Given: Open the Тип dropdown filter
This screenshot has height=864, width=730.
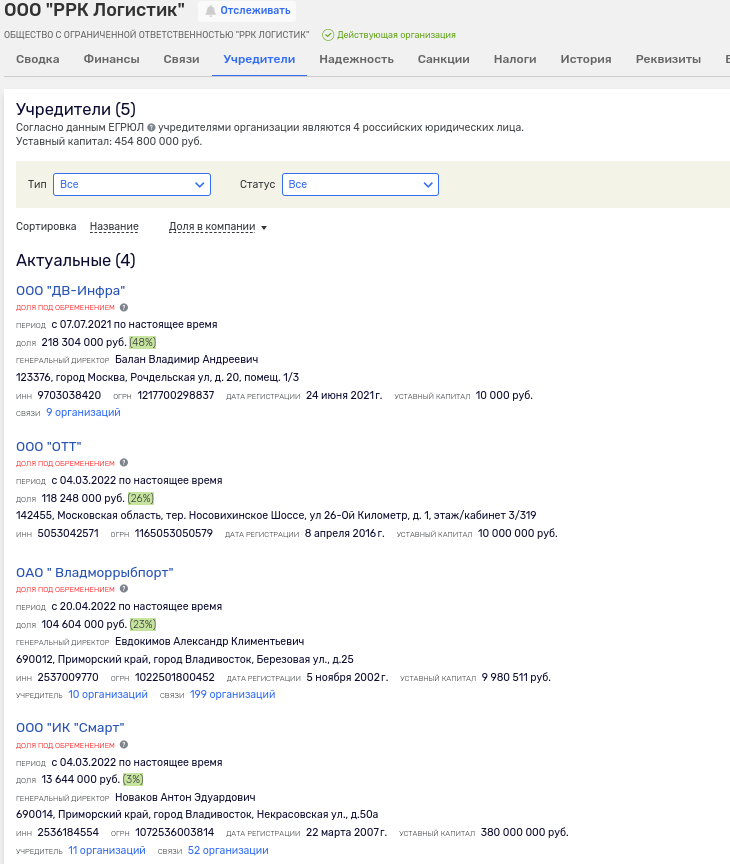Looking at the screenshot, I should coord(133,184).
